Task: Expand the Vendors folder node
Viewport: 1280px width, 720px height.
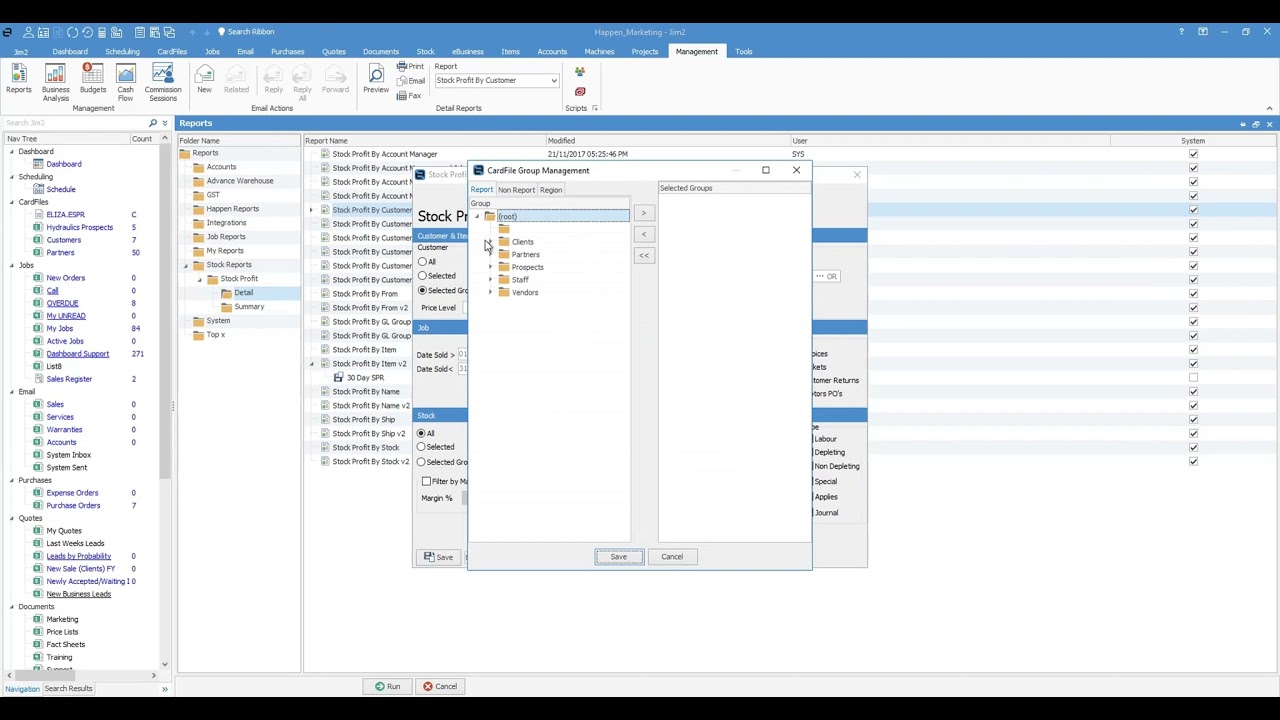Action: 491,292
